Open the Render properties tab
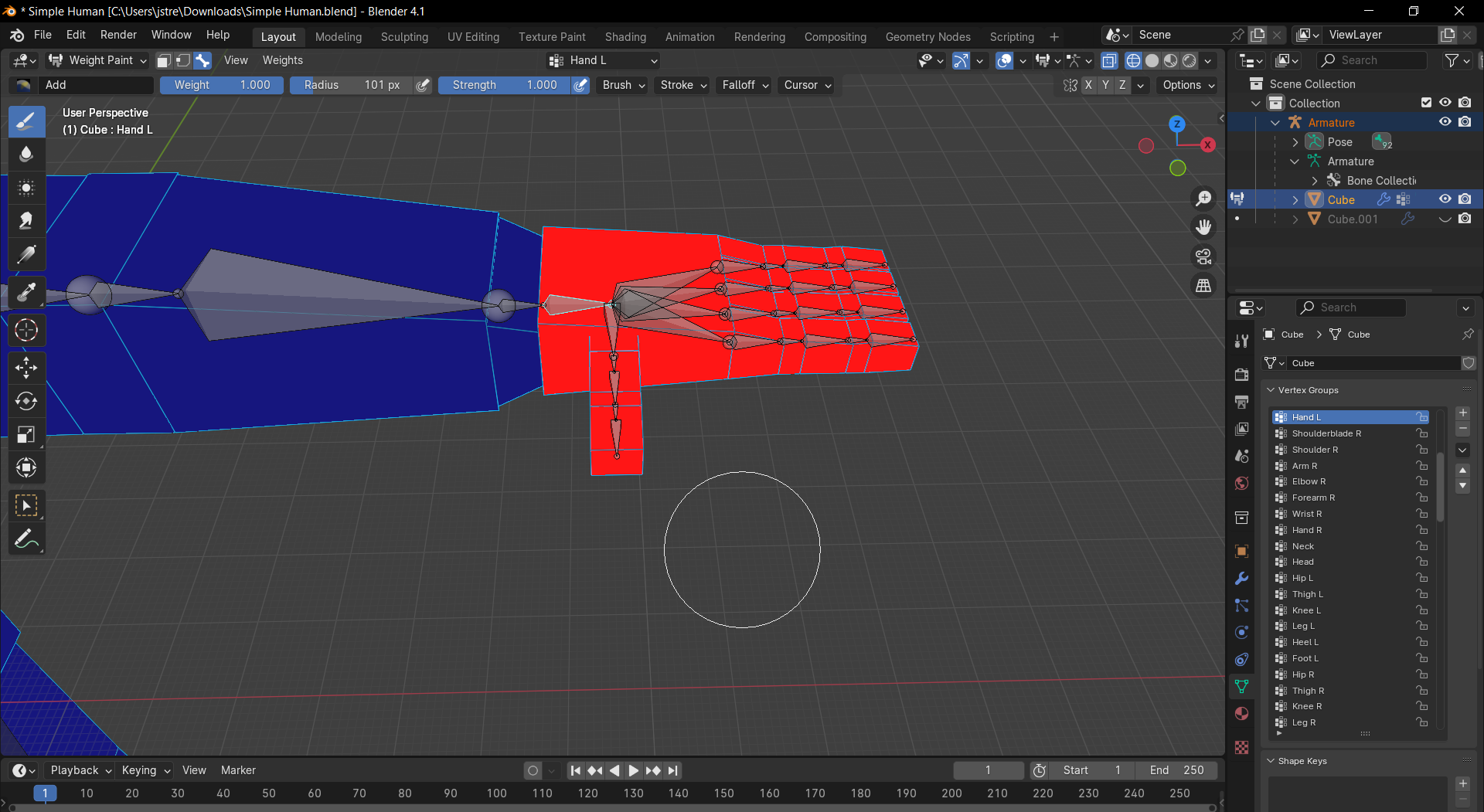The height and width of the screenshot is (812, 1484). pos(1241,375)
